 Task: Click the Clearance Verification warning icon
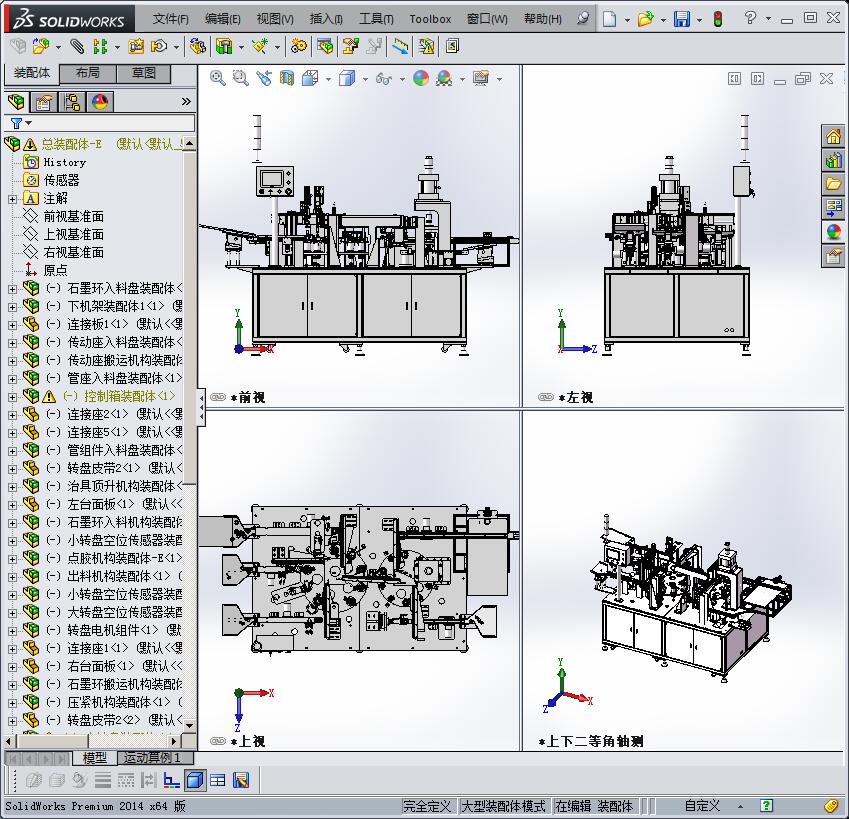(426, 47)
